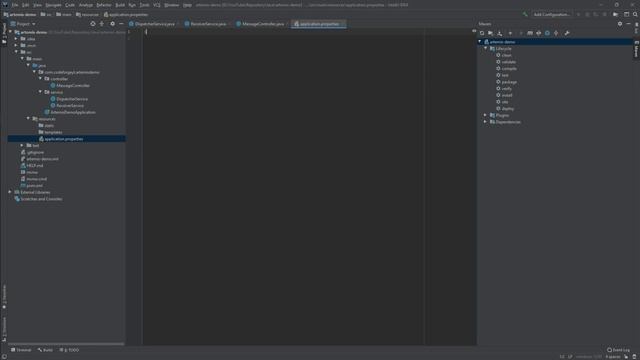Viewport: 640px width, 360px height.
Task: Open the Navigate menu
Action: point(53,5)
